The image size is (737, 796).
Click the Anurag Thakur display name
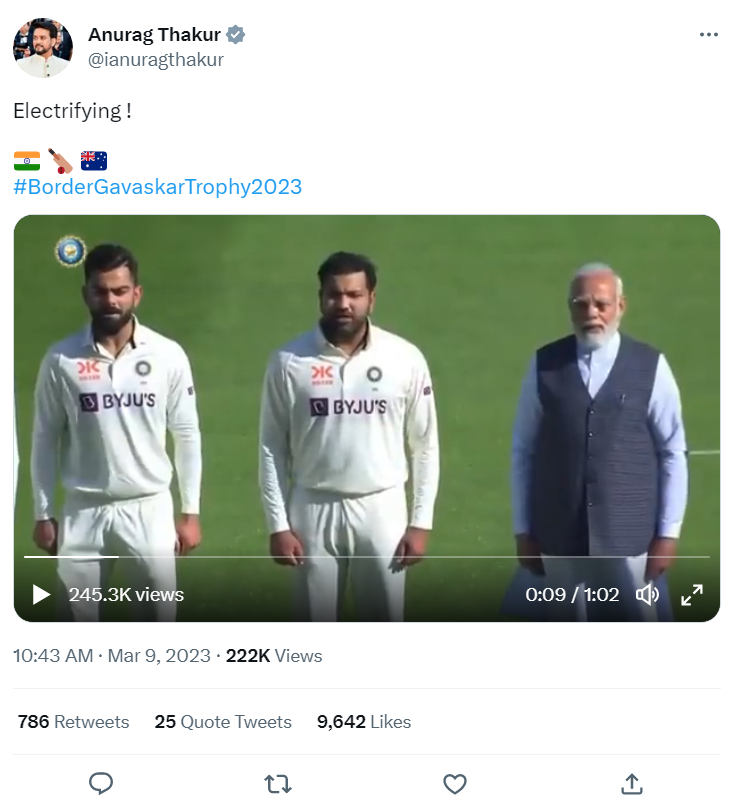click(x=154, y=35)
